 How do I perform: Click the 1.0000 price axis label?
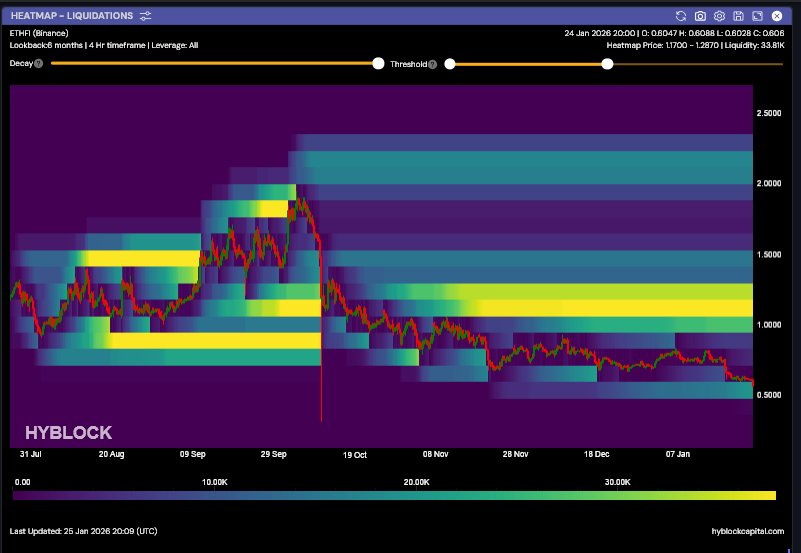769,325
